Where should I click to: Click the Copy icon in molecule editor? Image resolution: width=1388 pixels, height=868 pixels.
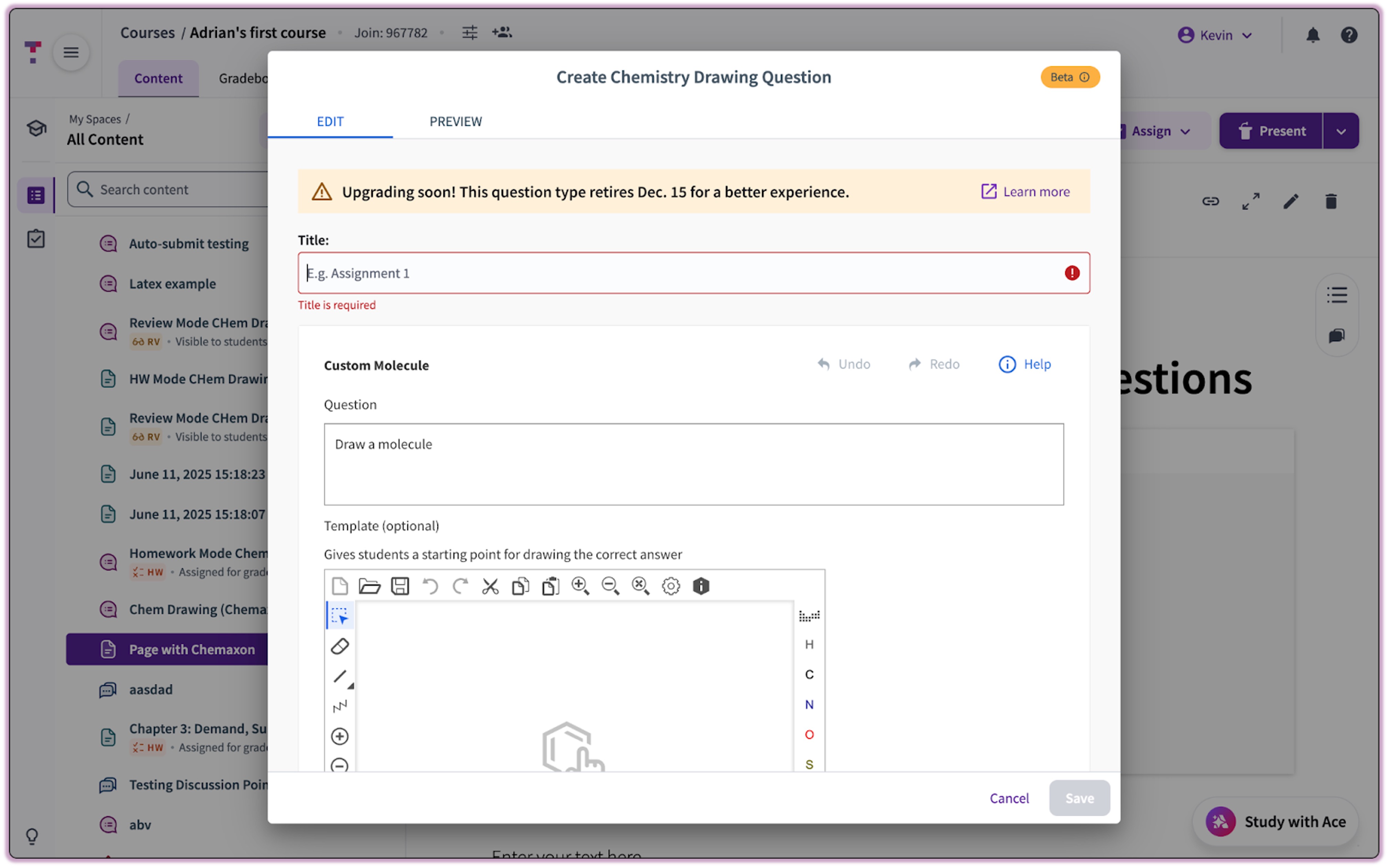click(x=521, y=586)
